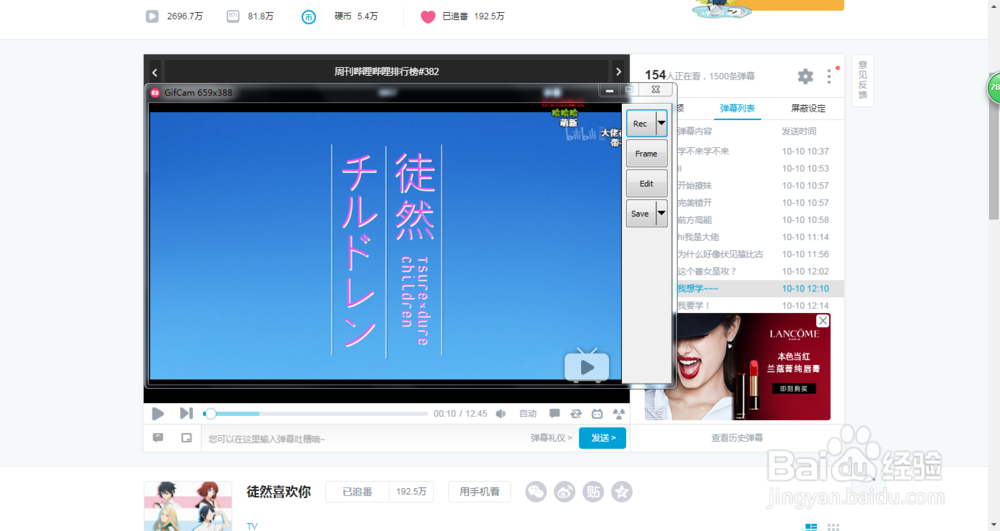Switch to 屏蔽设定 tab
Viewport: 1000px width, 531px height.
[808, 108]
